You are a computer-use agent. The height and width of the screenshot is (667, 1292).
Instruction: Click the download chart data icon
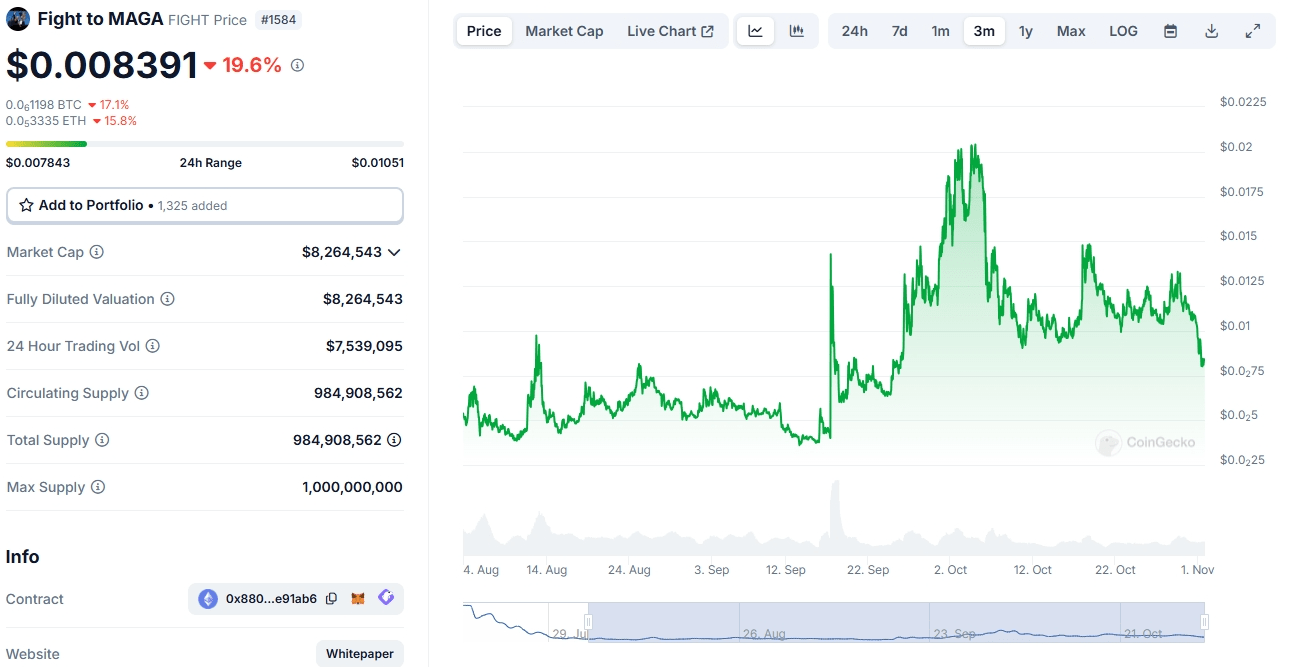point(1211,31)
